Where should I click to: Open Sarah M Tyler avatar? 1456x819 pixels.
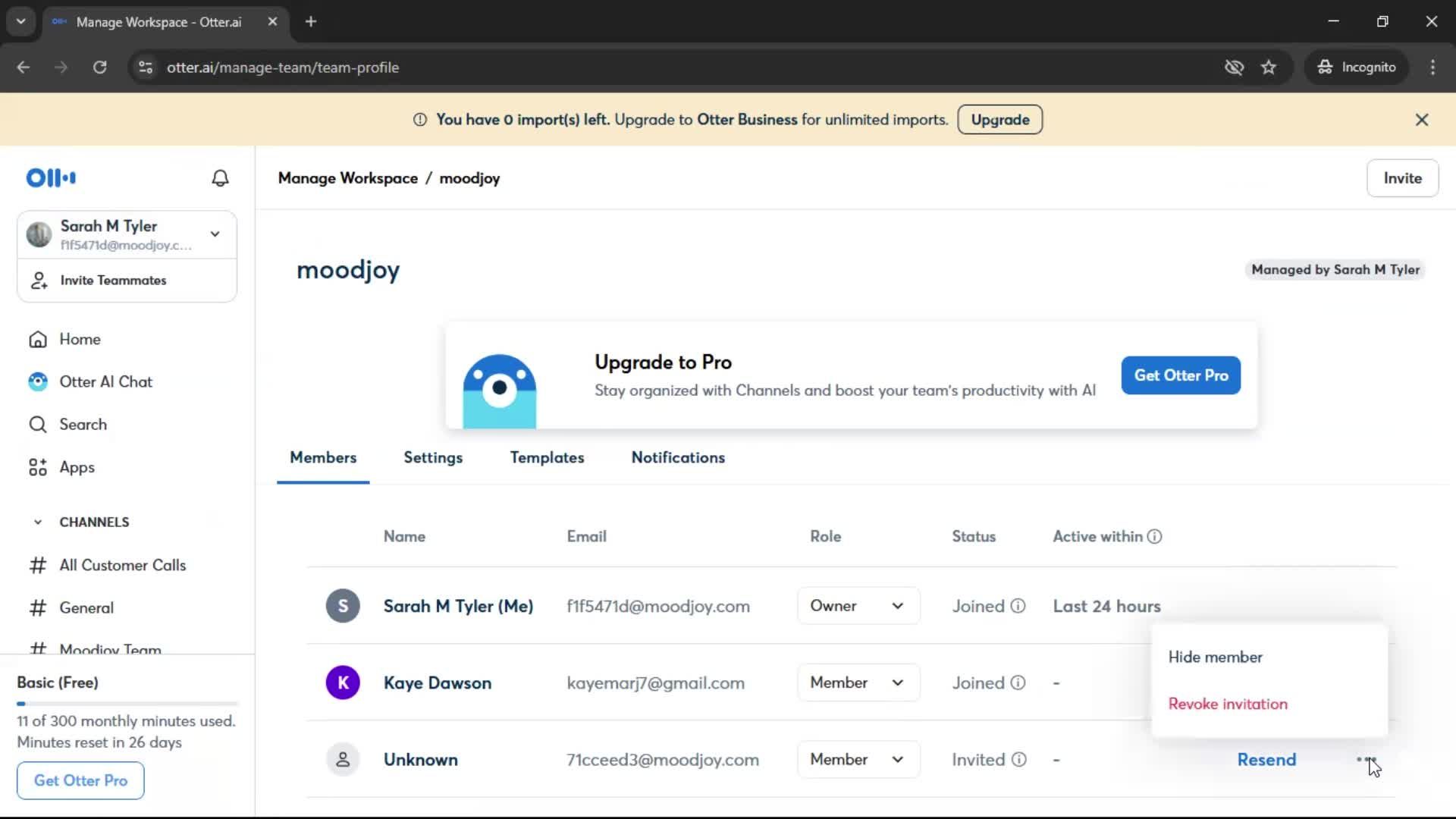click(39, 234)
